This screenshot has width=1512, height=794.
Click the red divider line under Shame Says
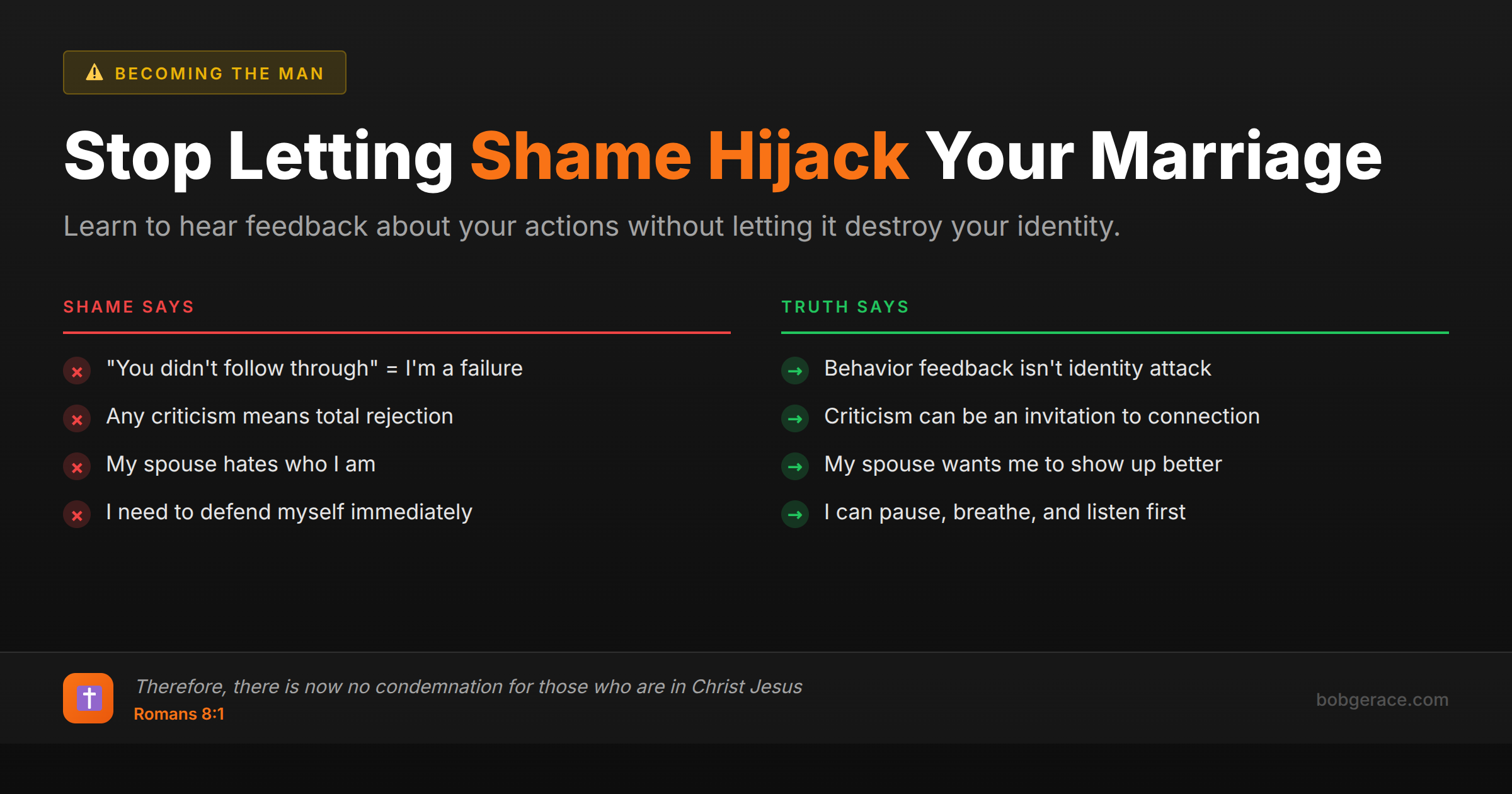[397, 332]
